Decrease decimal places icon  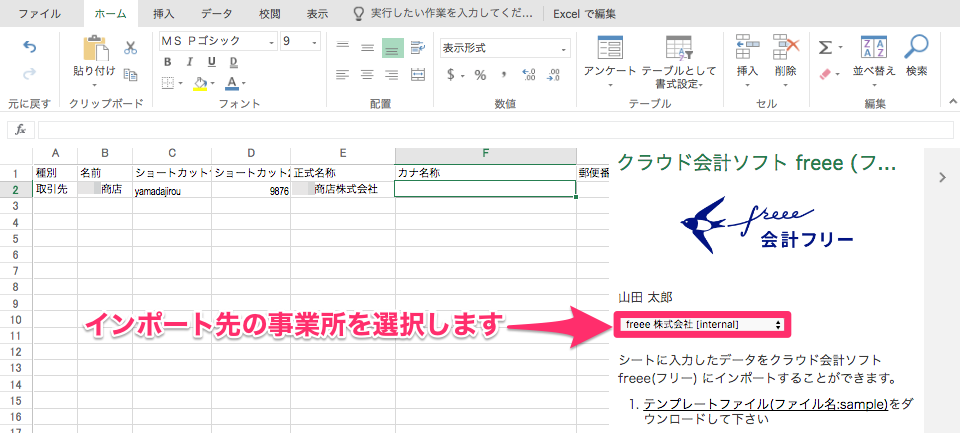coord(553,75)
